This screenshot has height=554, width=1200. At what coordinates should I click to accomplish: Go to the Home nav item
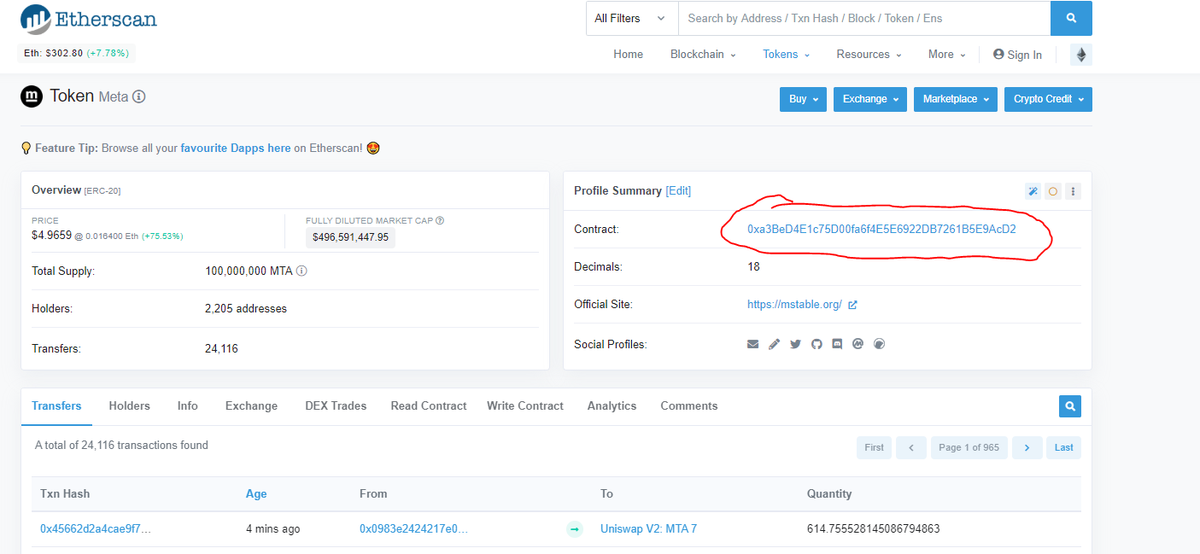click(x=628, y=54)
